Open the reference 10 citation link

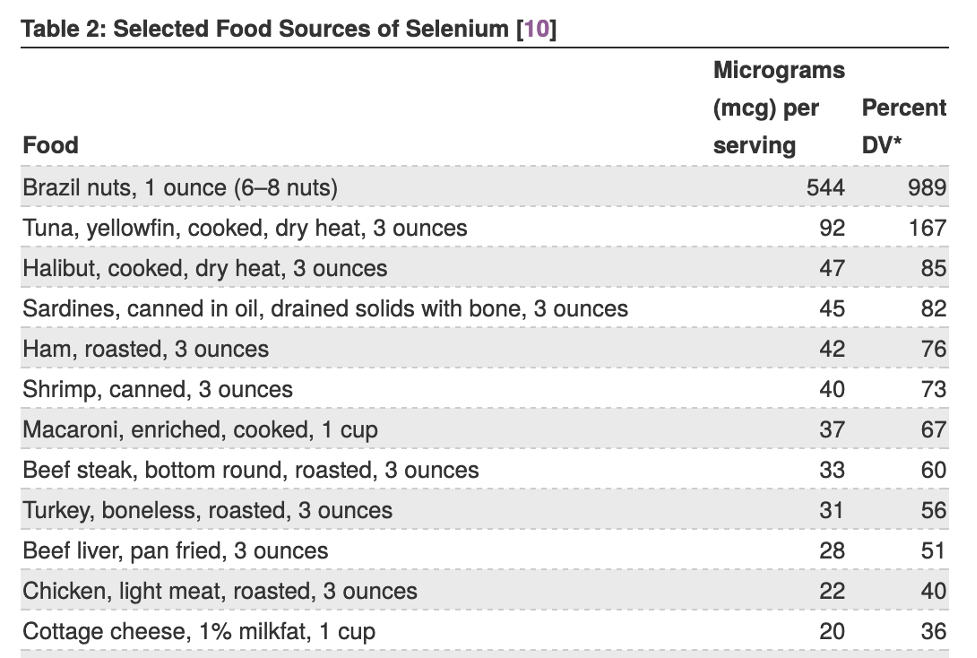click(537, 29)
